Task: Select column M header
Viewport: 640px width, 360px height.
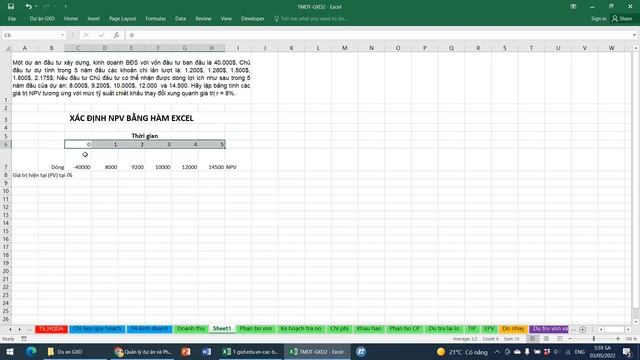Action: pos(345,48)
